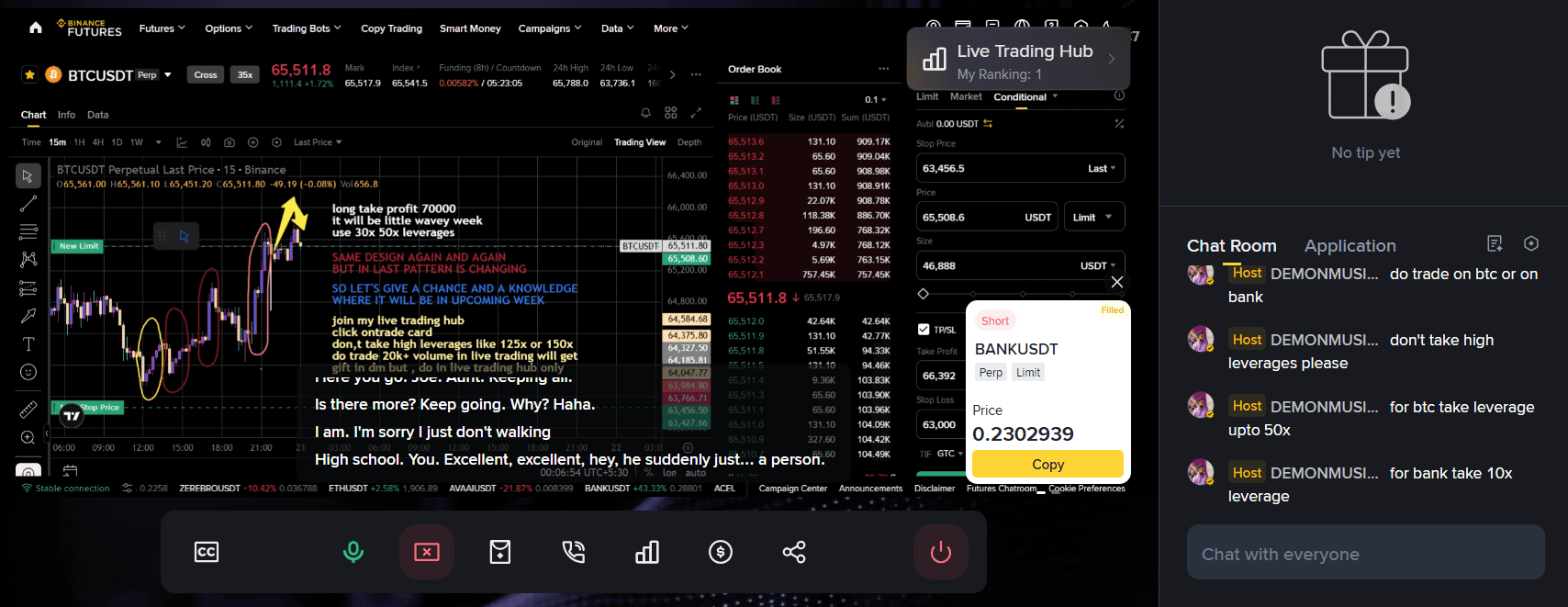The width and height of the screenshot is (1568, 607).
Task: Toggle the TP/SL checkbox
Action: (924, 329)
